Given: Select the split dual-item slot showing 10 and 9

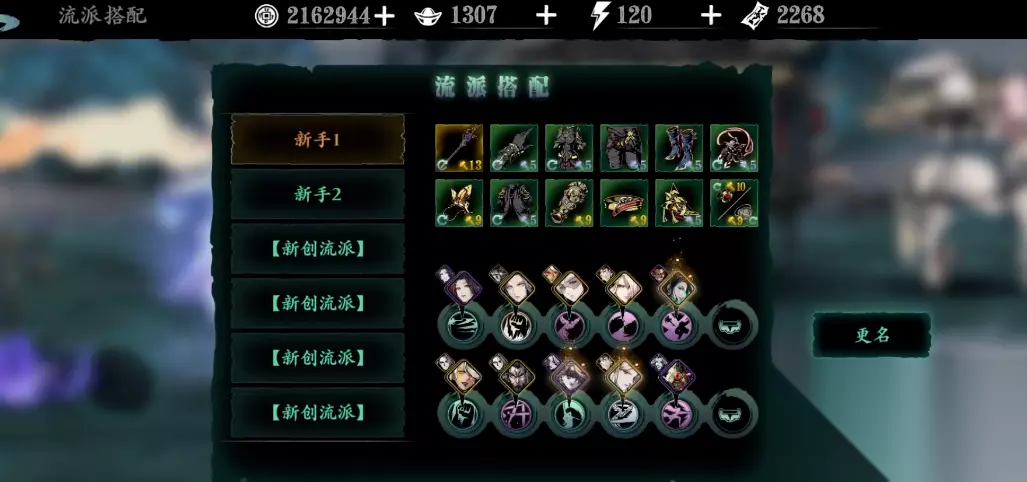Looking at the screenshot, I should coord(734,203).
